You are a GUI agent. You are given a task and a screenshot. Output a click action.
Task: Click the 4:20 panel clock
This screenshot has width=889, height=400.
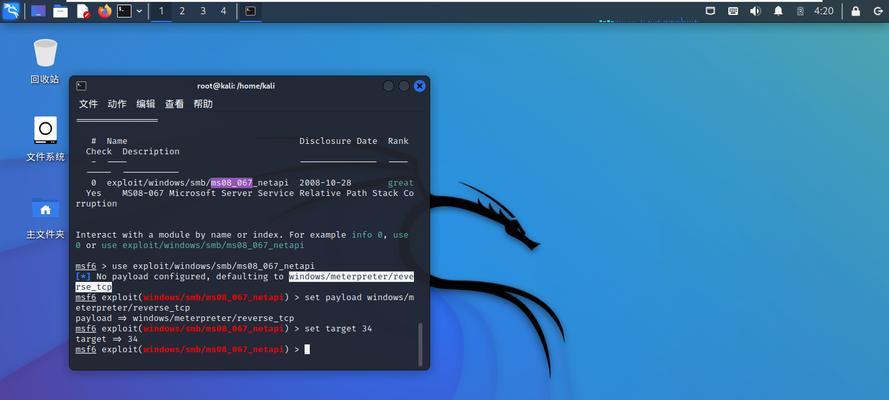(x=824, y=11)
